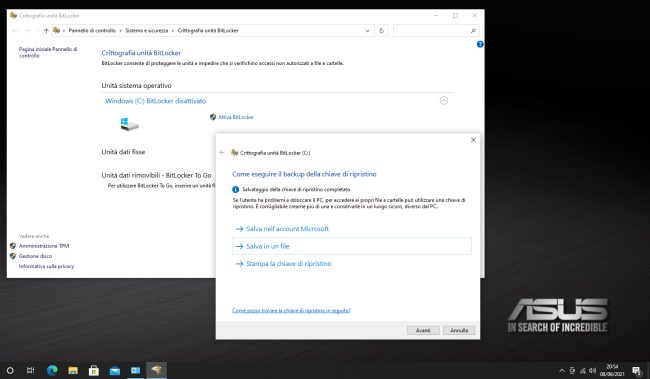Click Attiva BitLocker link
The image size is (650, 379).
coord(235,117)
